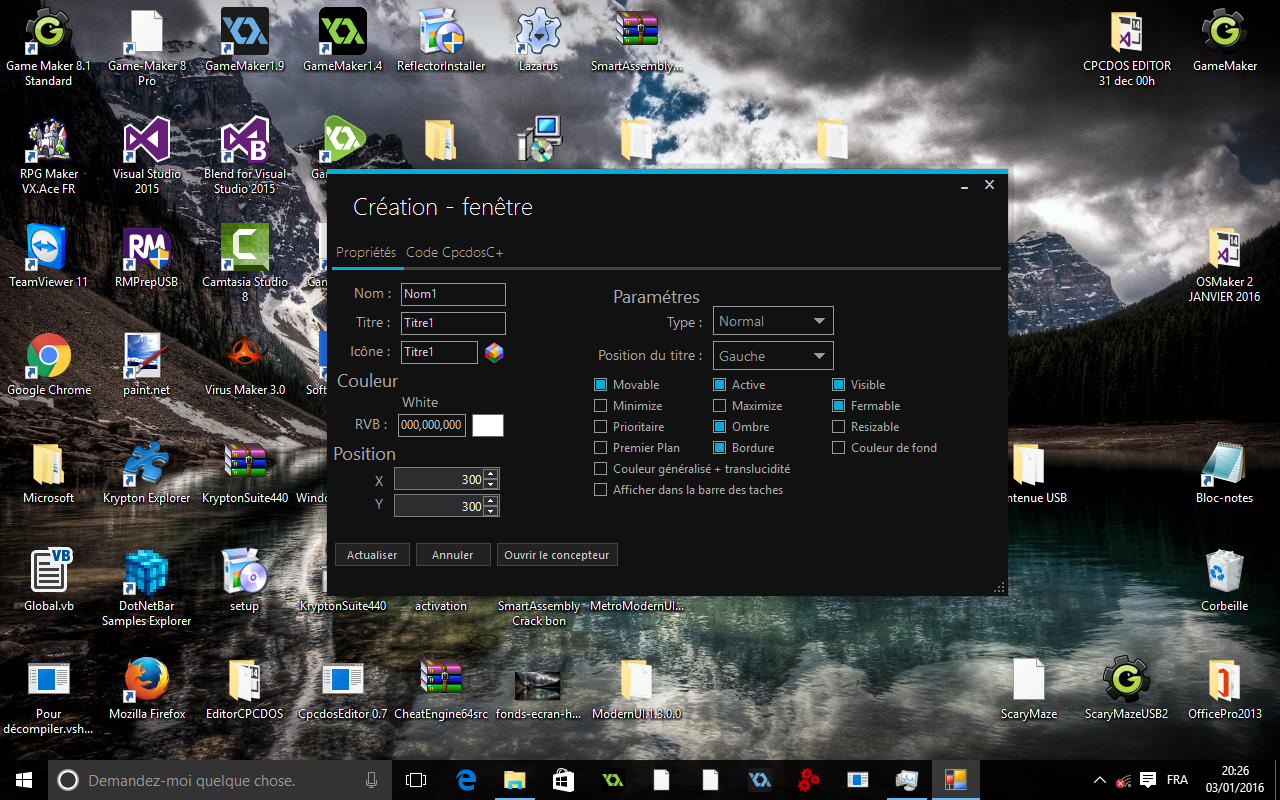This screenshot has height=800, width=1280.
Task: Enable the Maximize checkbox
Action: (720, 406)
